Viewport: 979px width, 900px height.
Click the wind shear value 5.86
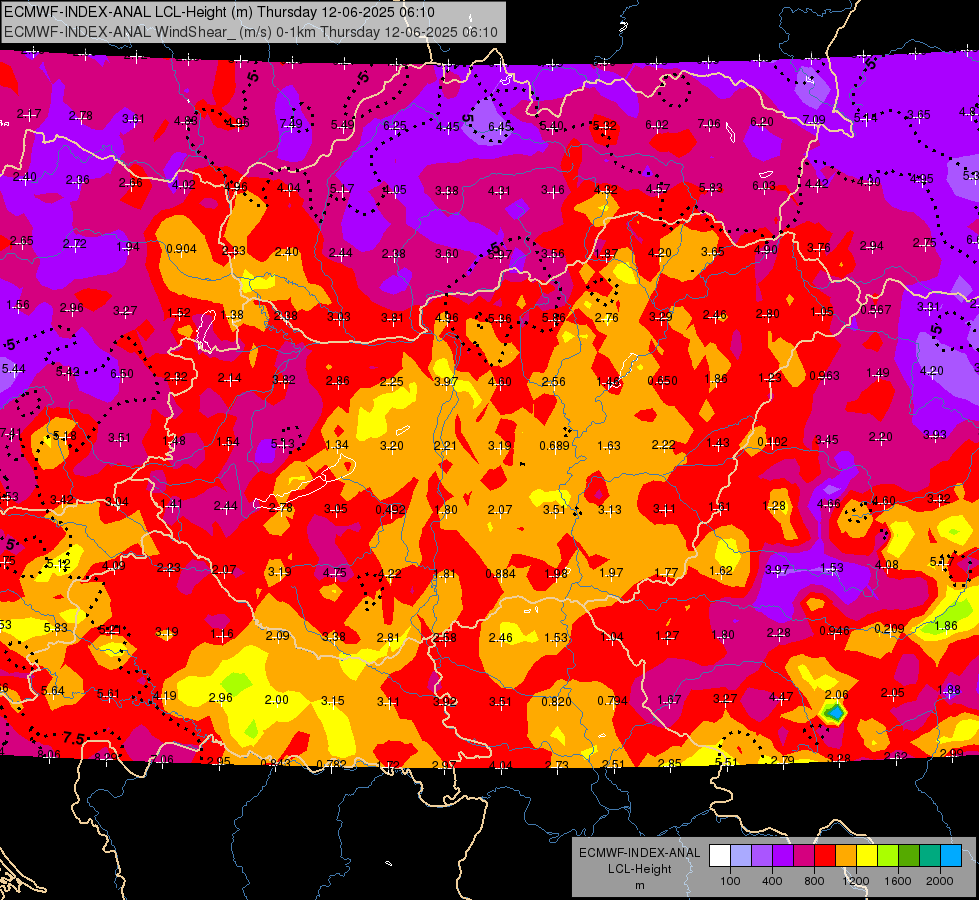[553, 317]
